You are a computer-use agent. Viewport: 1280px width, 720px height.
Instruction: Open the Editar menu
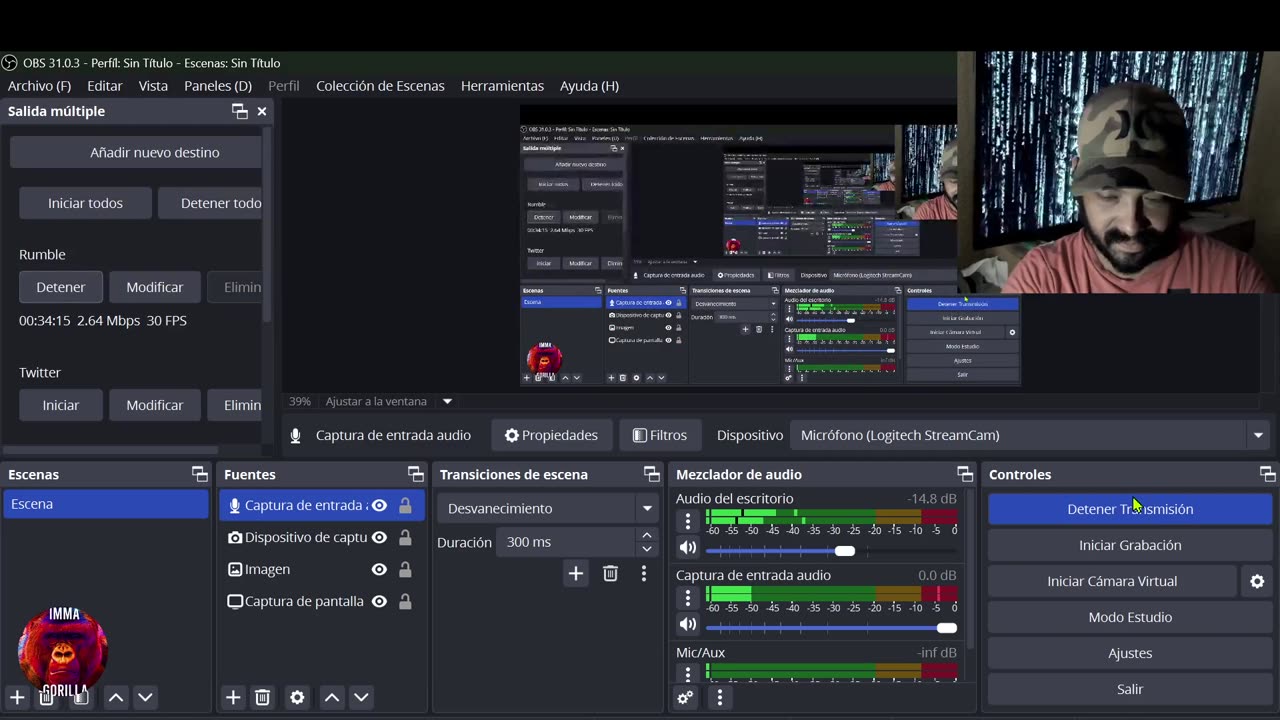tap(104, 85)
